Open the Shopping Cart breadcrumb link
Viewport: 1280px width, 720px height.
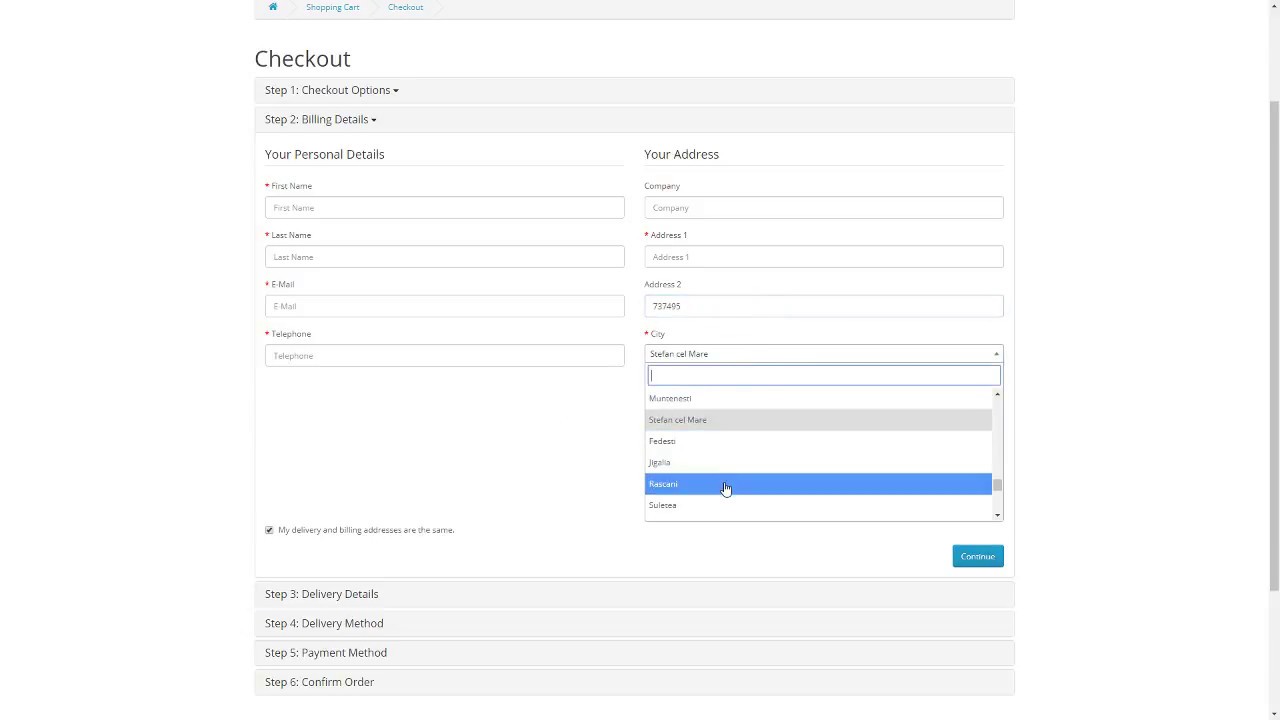click(x=332, y=7)
